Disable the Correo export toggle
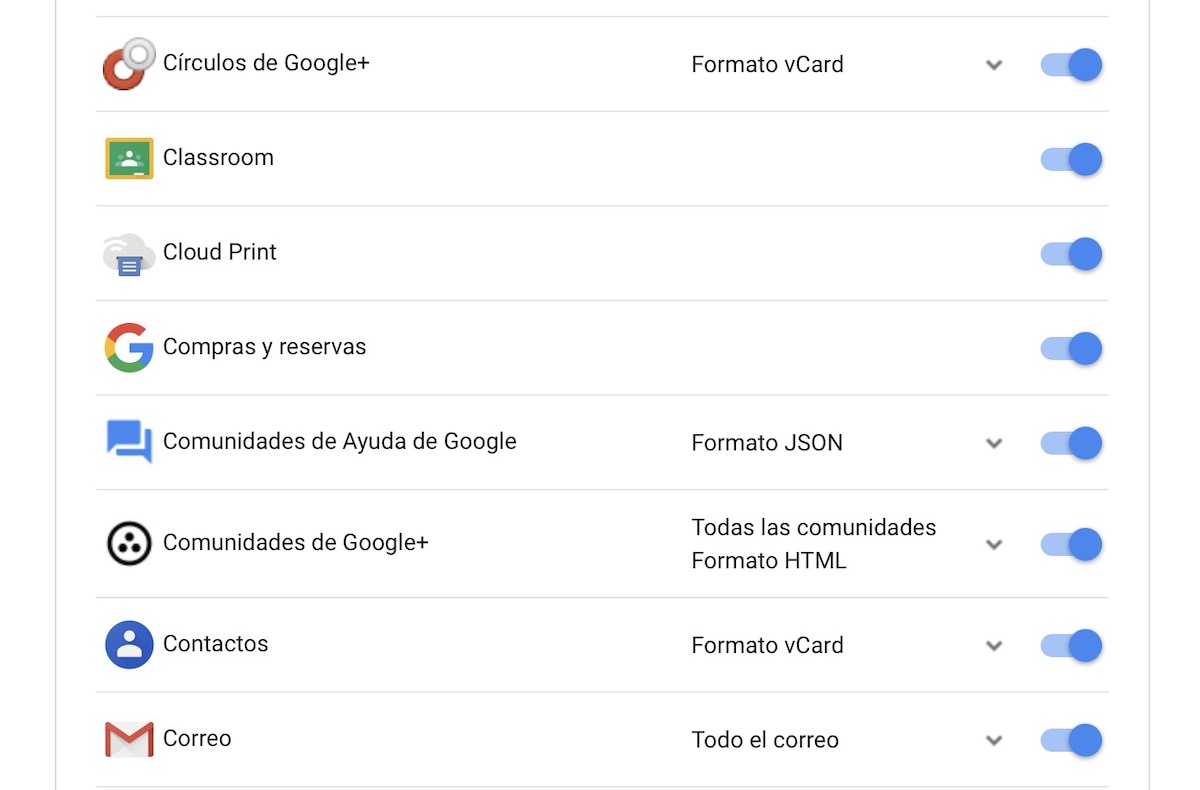 [1071, 740]
